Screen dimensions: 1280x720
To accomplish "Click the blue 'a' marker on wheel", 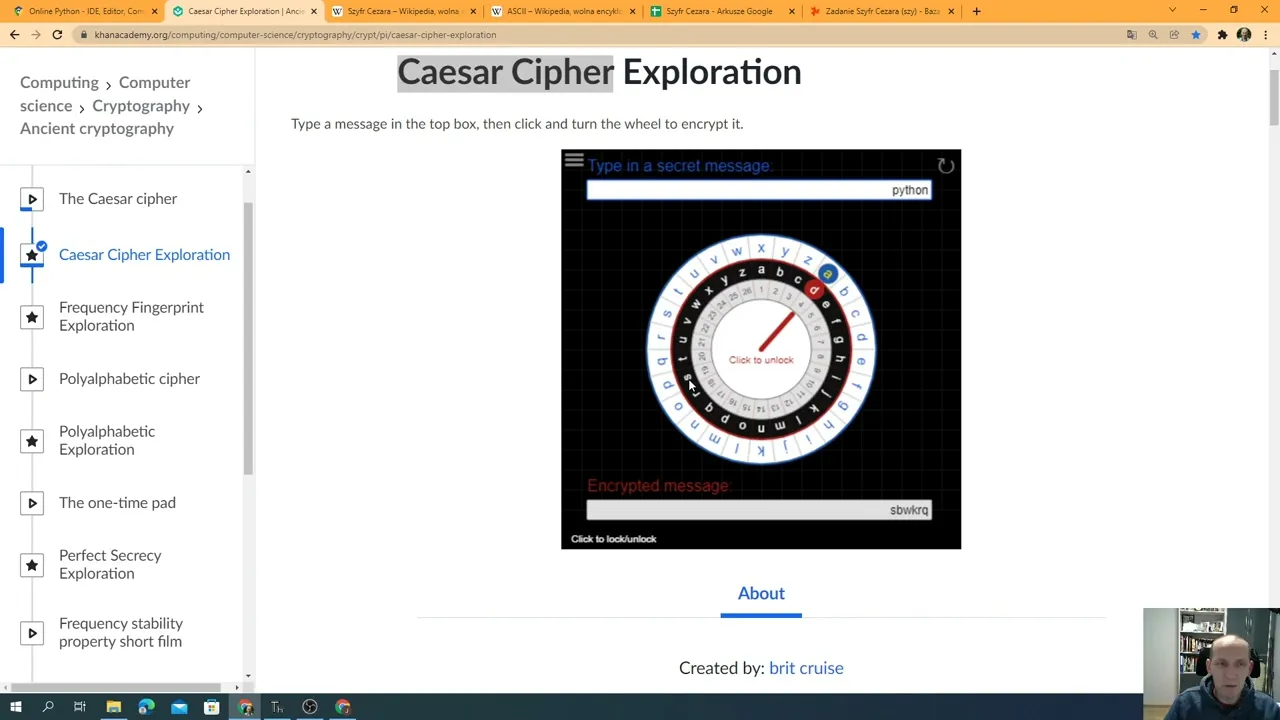I will point(827,273).
